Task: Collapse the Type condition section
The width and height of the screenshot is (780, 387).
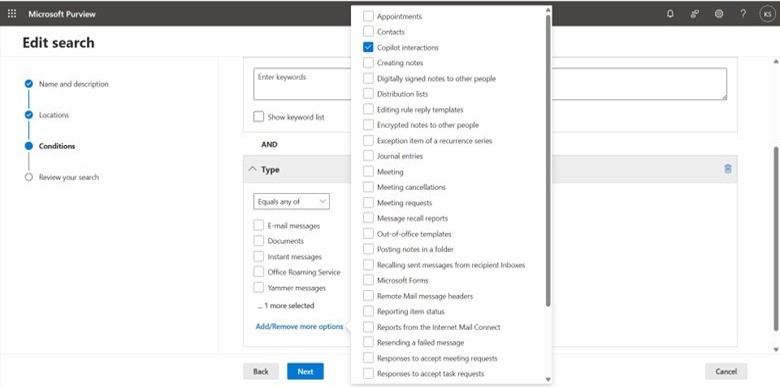Action: click(x=252, y=170)
